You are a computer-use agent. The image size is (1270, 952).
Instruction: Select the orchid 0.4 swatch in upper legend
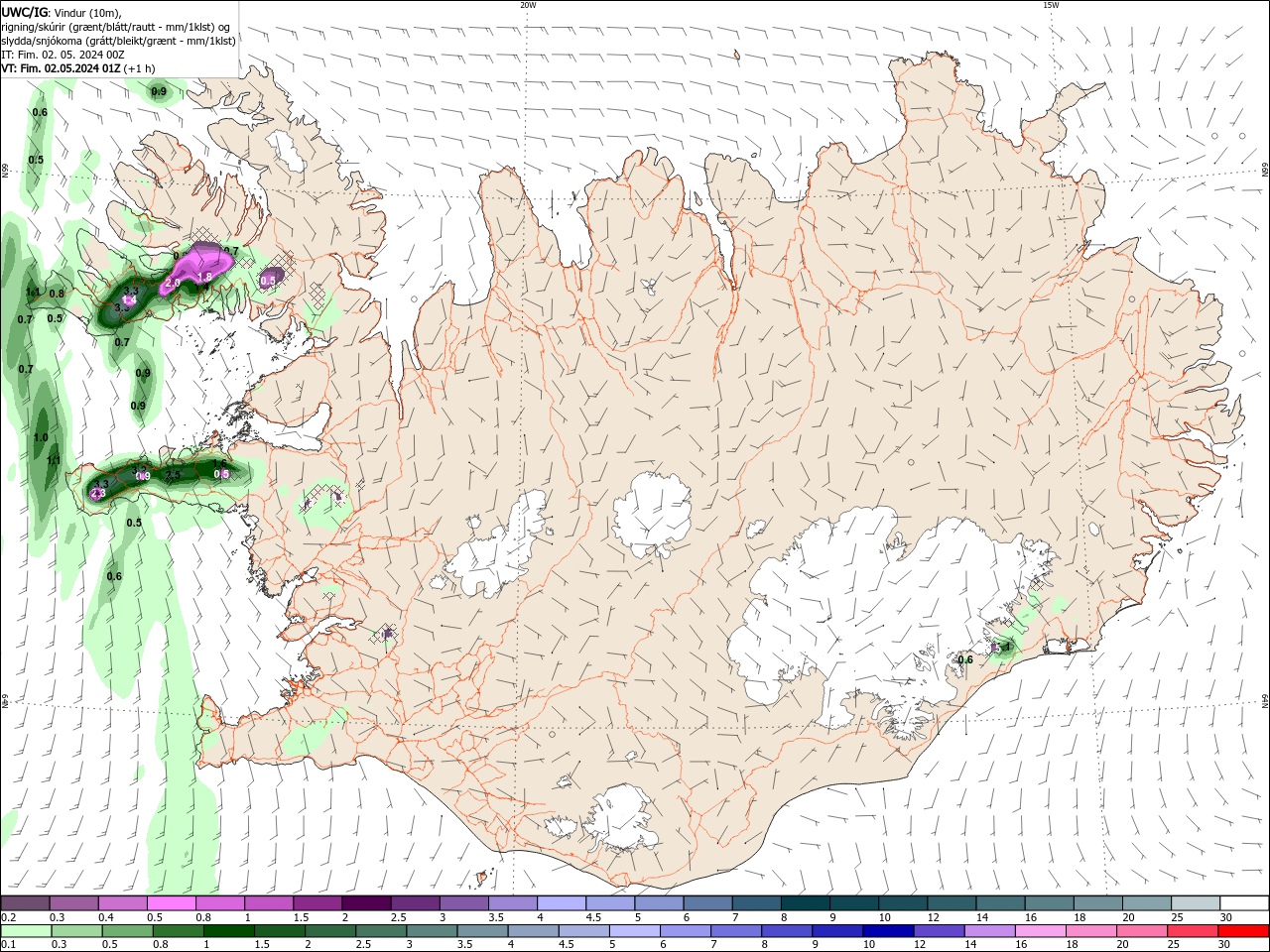point(122,903)
